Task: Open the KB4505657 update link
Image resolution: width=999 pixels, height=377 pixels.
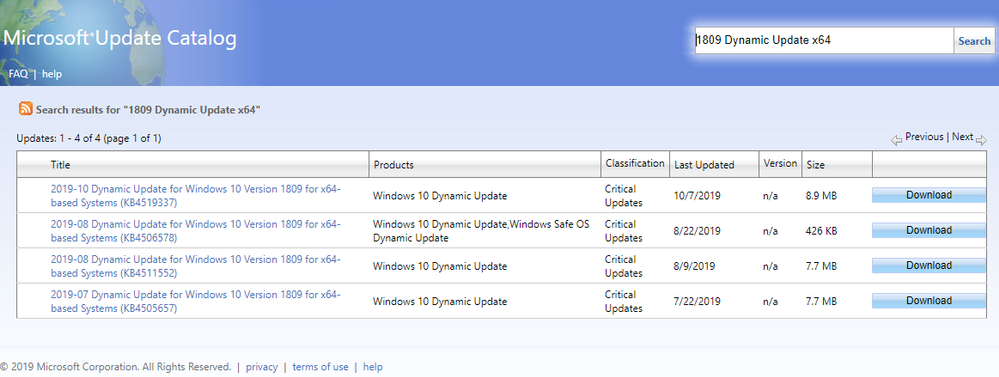Action: click(196, 301)
